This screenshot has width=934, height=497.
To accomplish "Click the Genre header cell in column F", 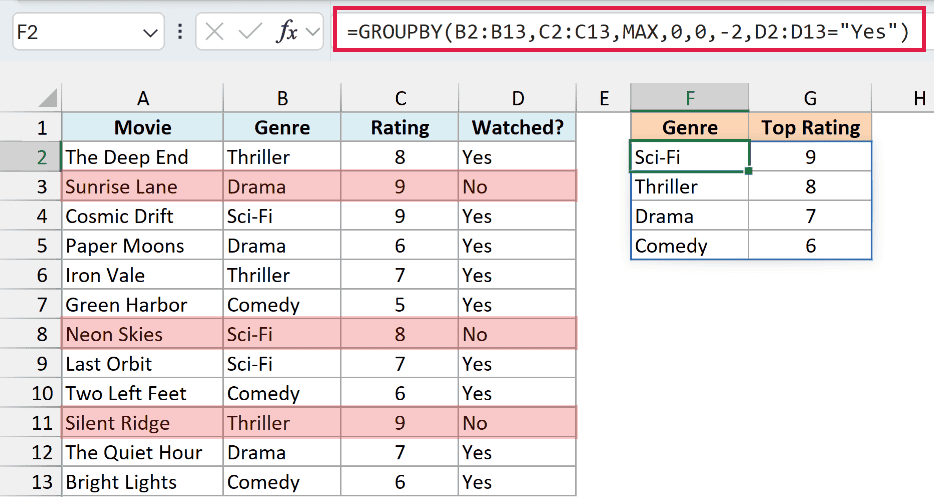I will click(690, 127).
